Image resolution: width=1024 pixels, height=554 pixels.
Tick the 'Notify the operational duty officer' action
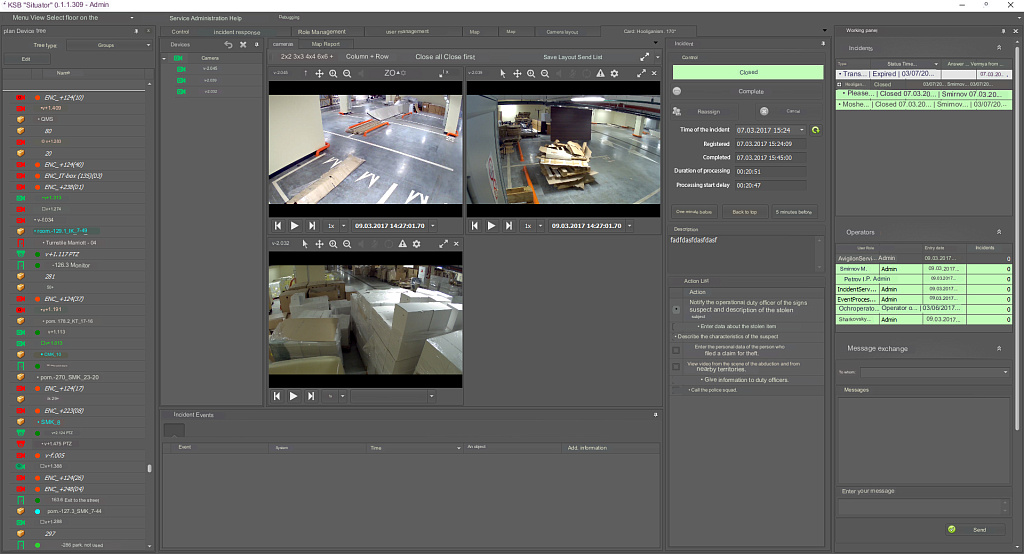coord(676,309)
